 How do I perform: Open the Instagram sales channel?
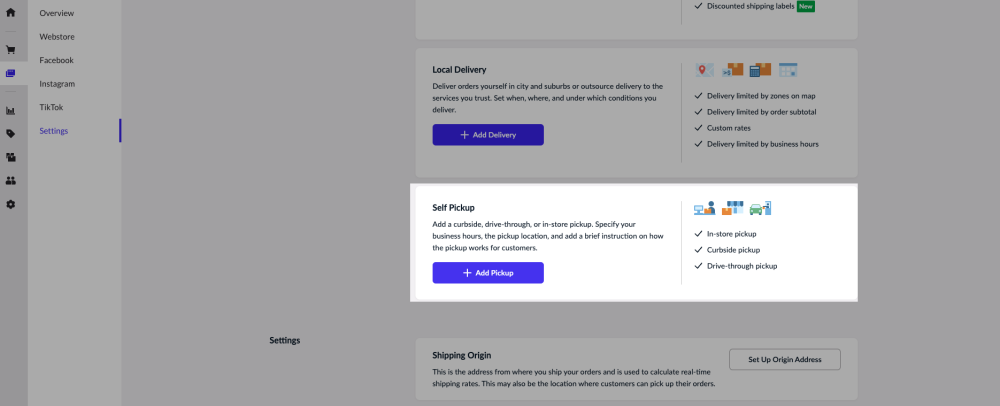[57, 84]
